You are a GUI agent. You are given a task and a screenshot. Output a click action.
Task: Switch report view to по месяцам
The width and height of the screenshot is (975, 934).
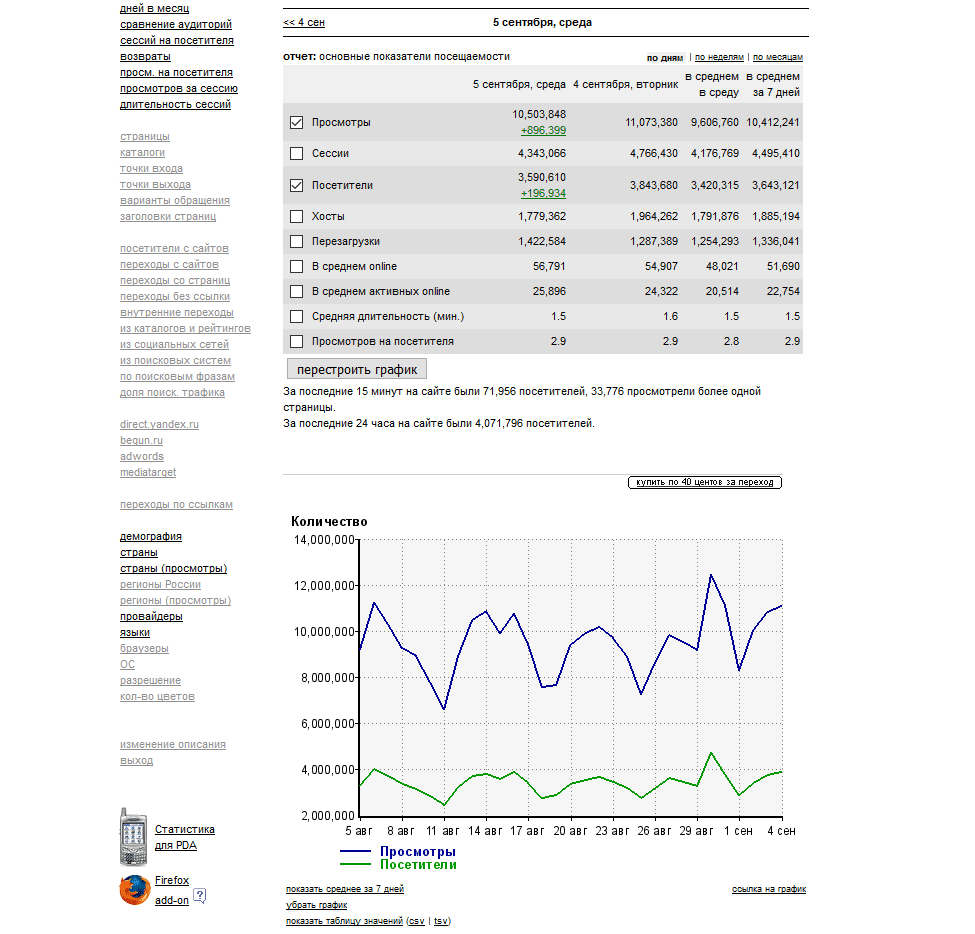[777, 58]
